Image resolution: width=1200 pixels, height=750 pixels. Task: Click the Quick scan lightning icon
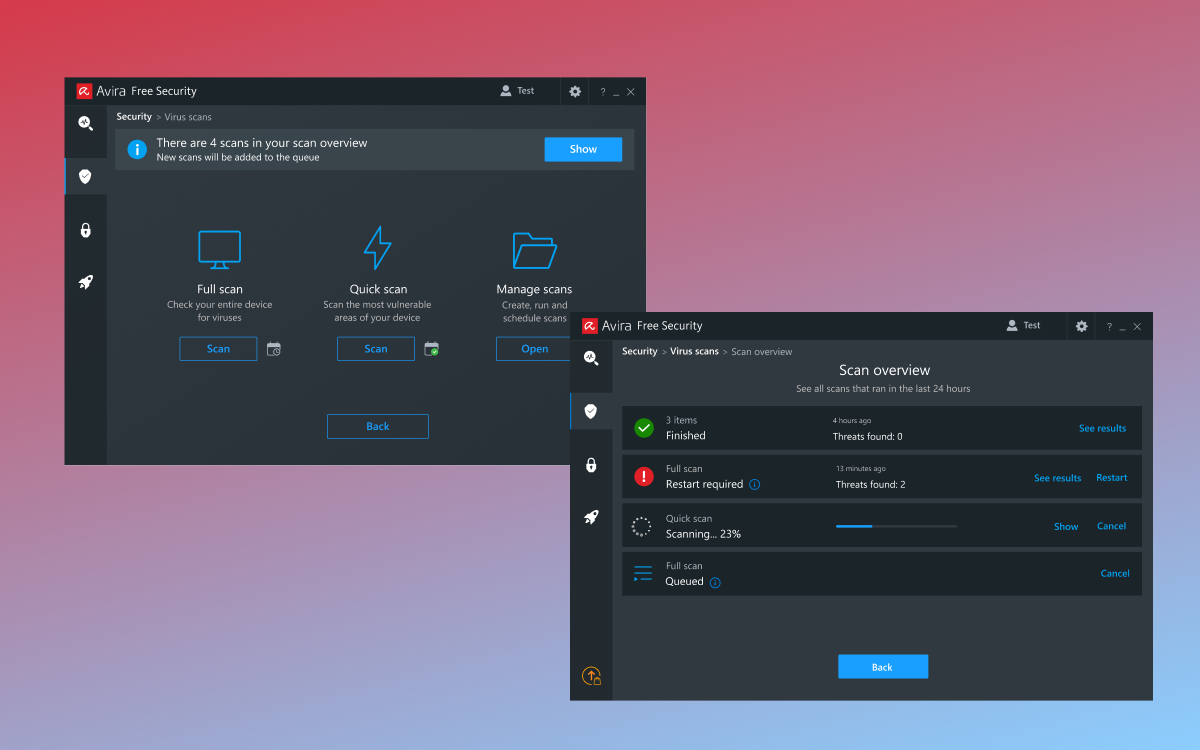pos(377,248)
